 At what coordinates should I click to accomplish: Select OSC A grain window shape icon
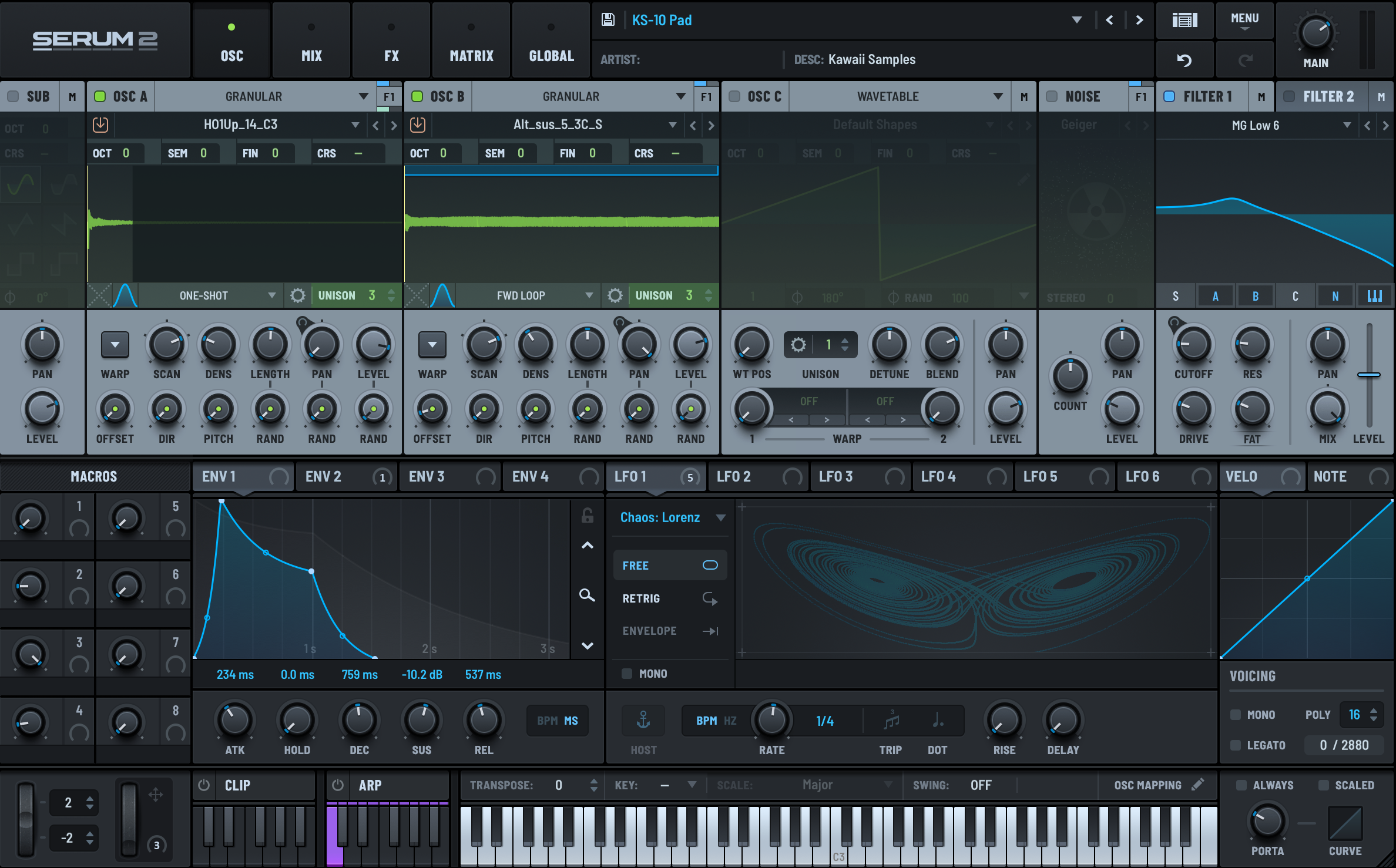125,295
